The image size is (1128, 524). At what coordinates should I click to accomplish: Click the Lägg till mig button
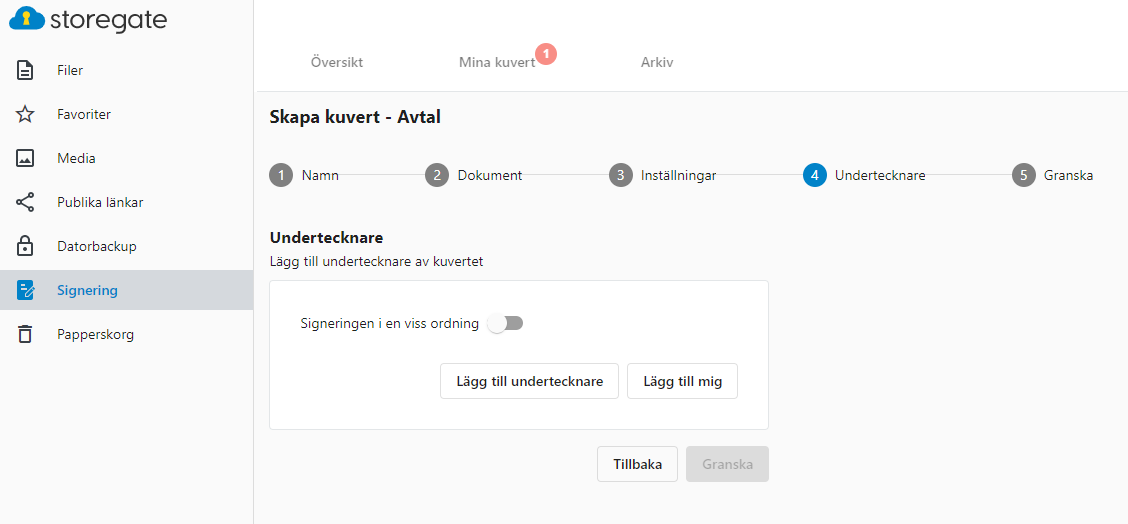(x=683, y=381)
